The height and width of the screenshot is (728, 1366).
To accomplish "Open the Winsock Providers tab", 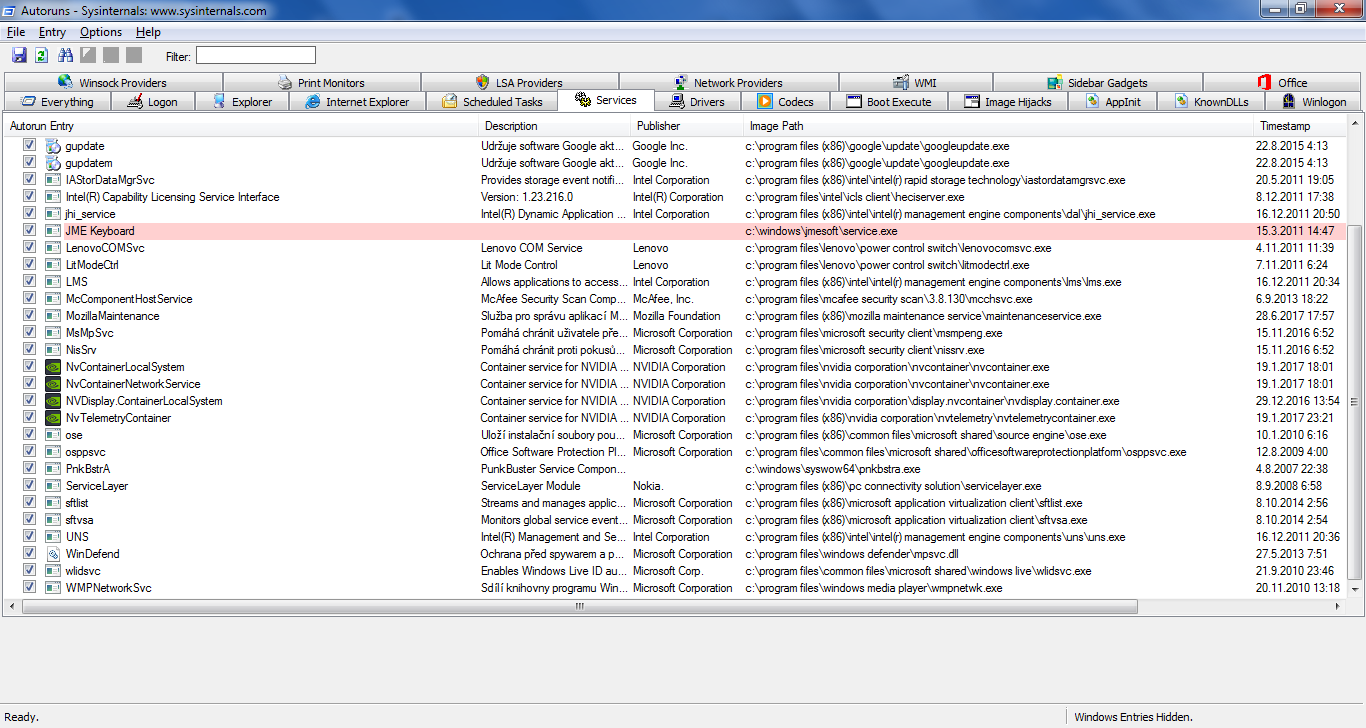I will pos(113,82).
